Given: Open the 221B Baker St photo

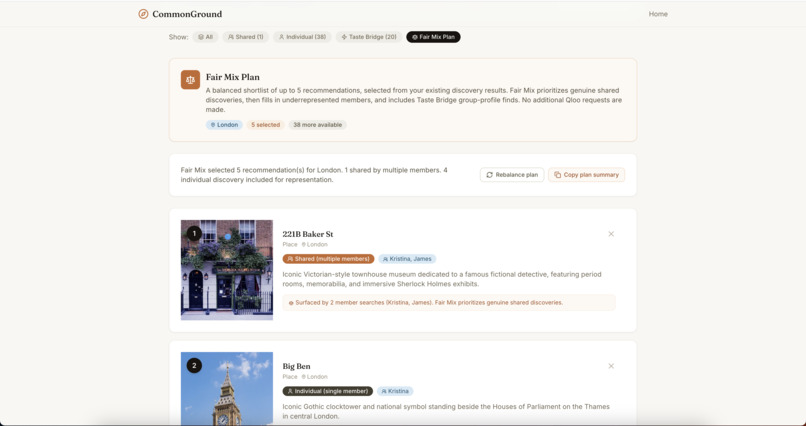Looking at the screenshot, I should pos(227,270).
